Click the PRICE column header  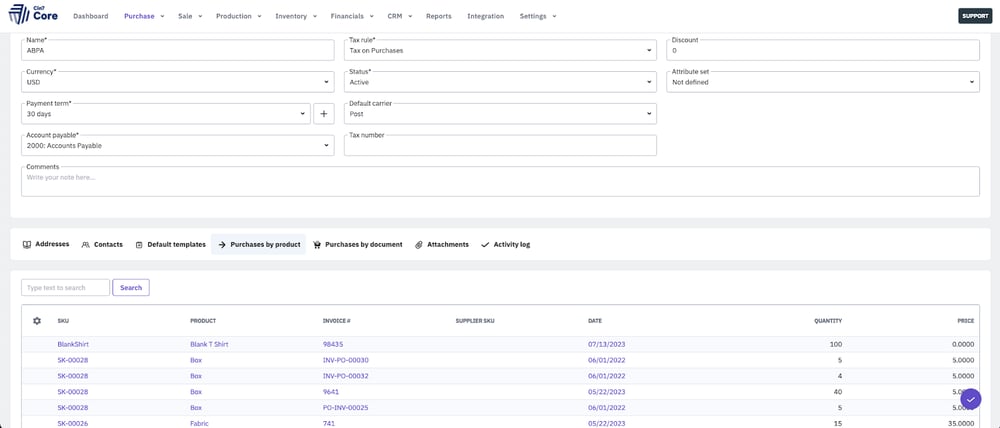point(966,321)
